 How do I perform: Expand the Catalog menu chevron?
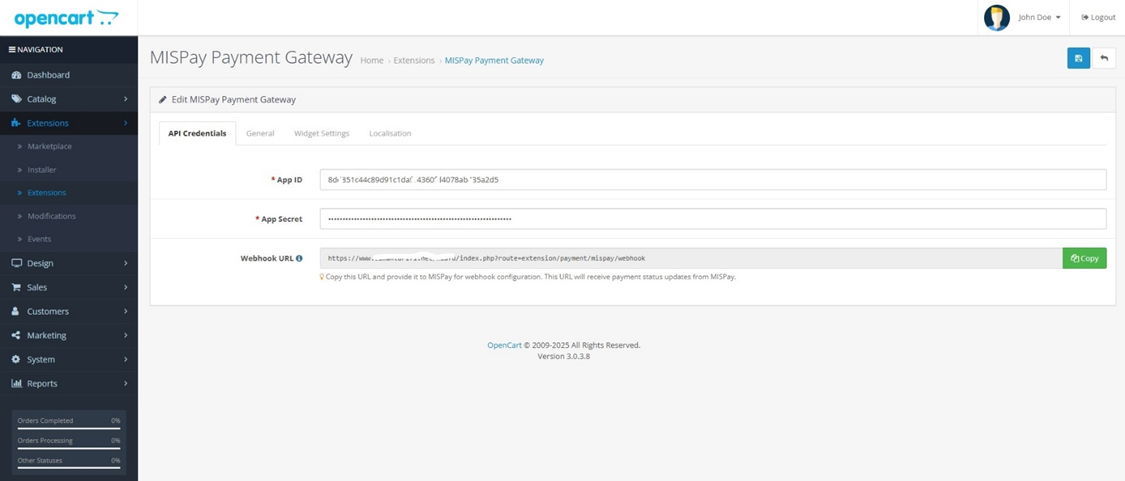click(x=126, y=99)
